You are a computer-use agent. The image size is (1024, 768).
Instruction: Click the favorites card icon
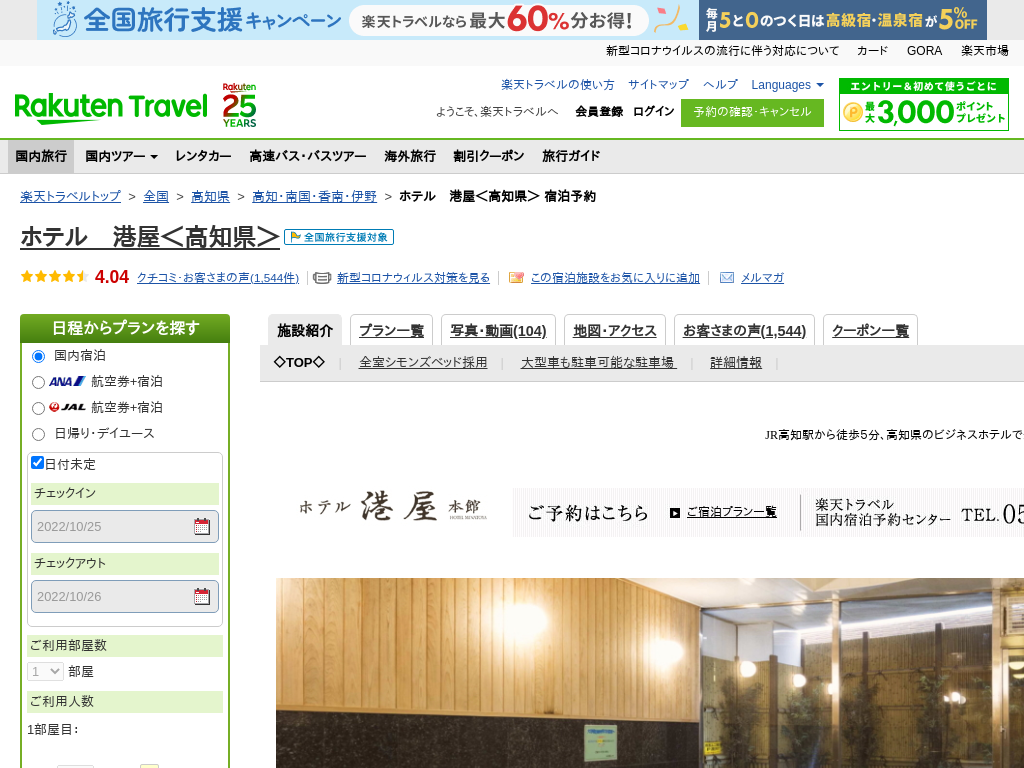click(516, 278)
